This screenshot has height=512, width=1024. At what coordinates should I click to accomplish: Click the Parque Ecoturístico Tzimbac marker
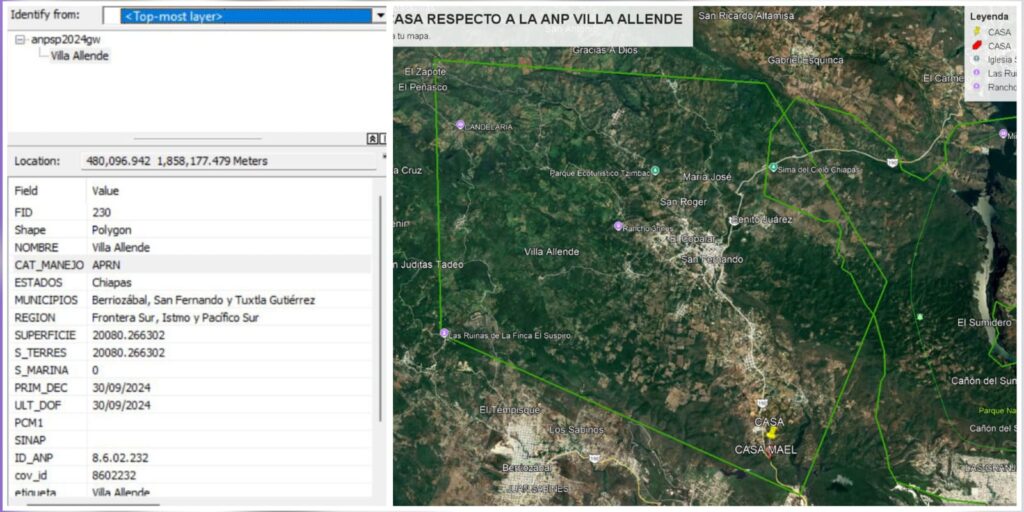click(x=655, y=170)
